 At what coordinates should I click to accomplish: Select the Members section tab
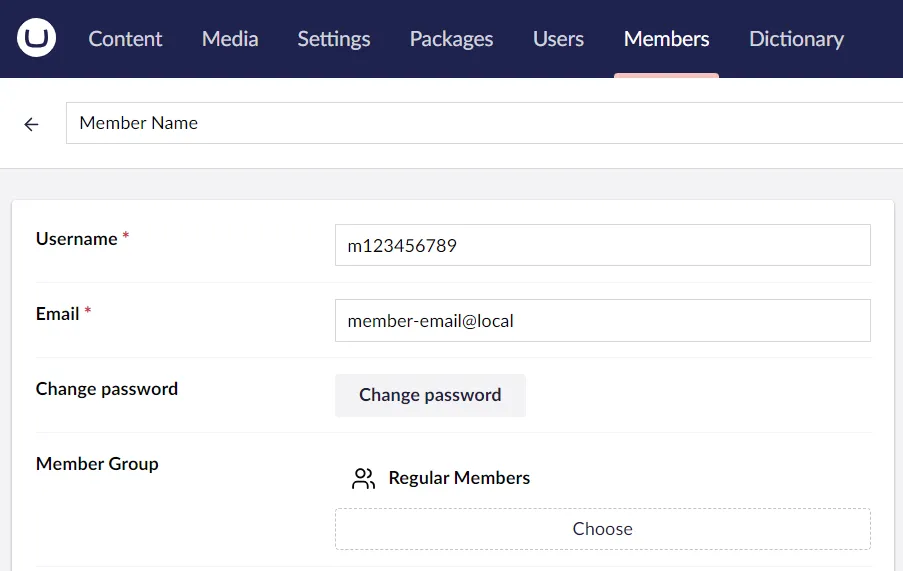(x=666, y=39)
